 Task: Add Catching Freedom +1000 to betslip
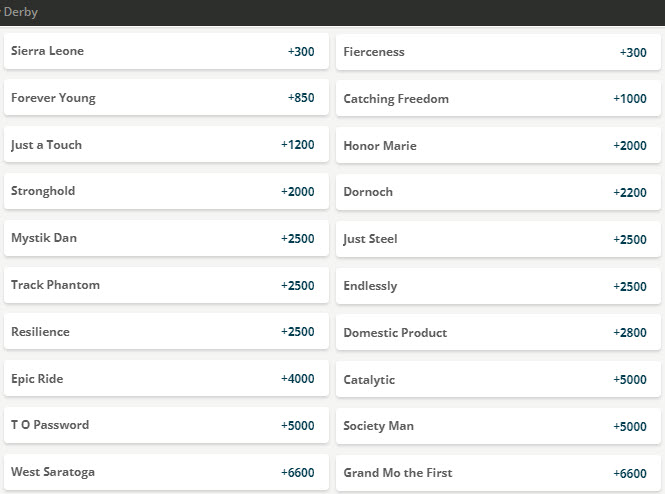click(498, 99)
